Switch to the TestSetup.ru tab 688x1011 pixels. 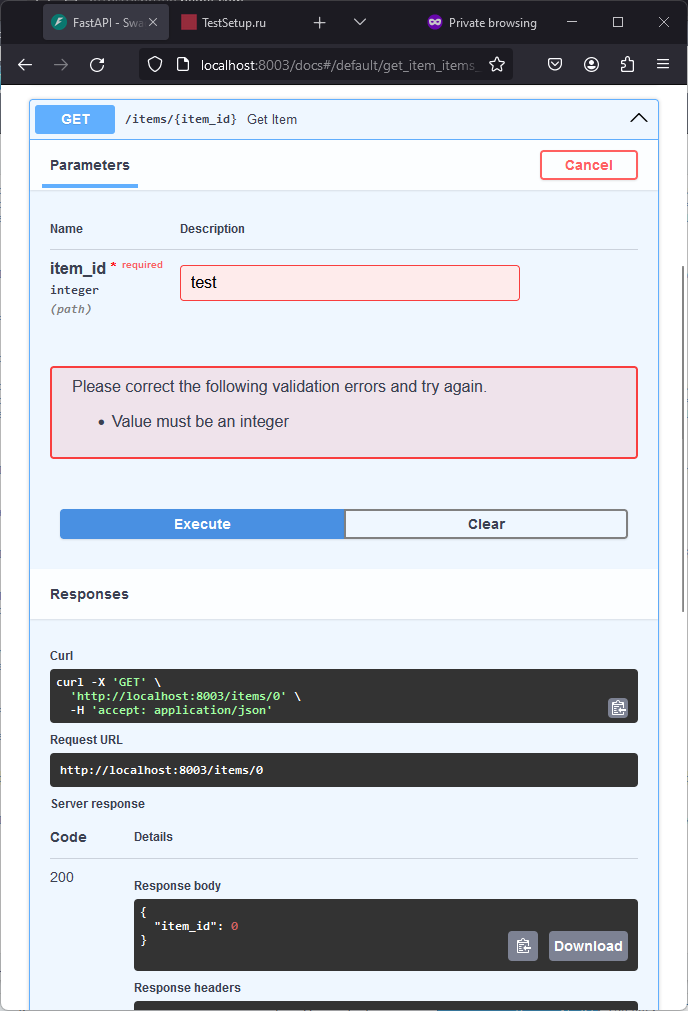(x=233, y=23)
